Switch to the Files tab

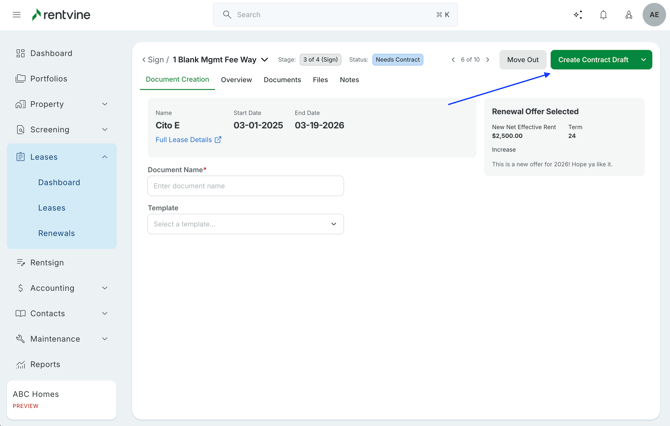320,80
